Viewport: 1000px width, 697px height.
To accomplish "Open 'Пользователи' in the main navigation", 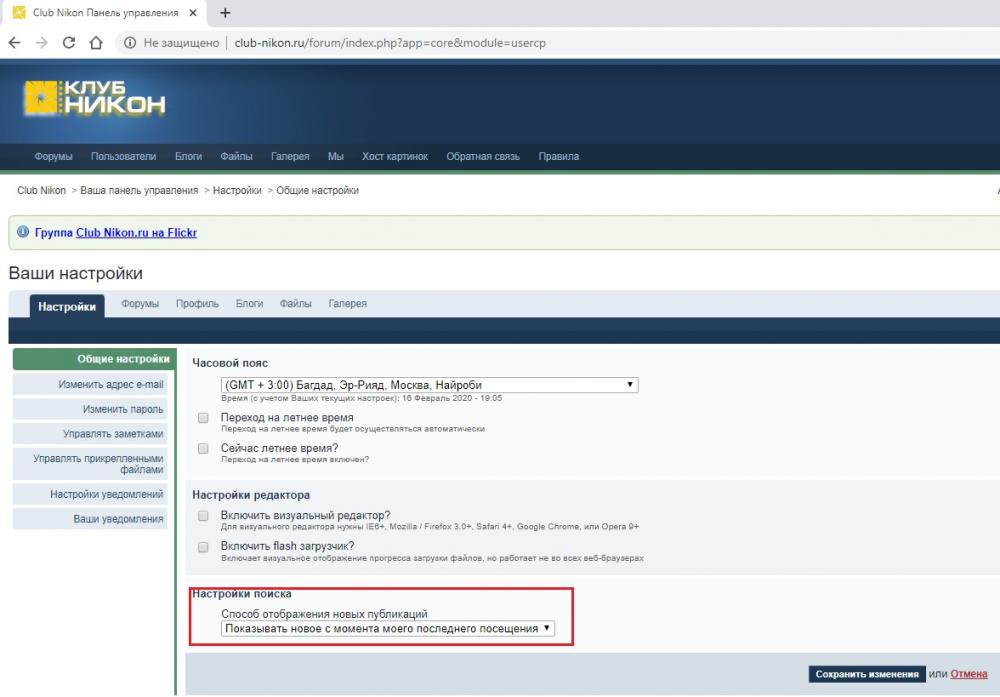I will click(123, 156).
